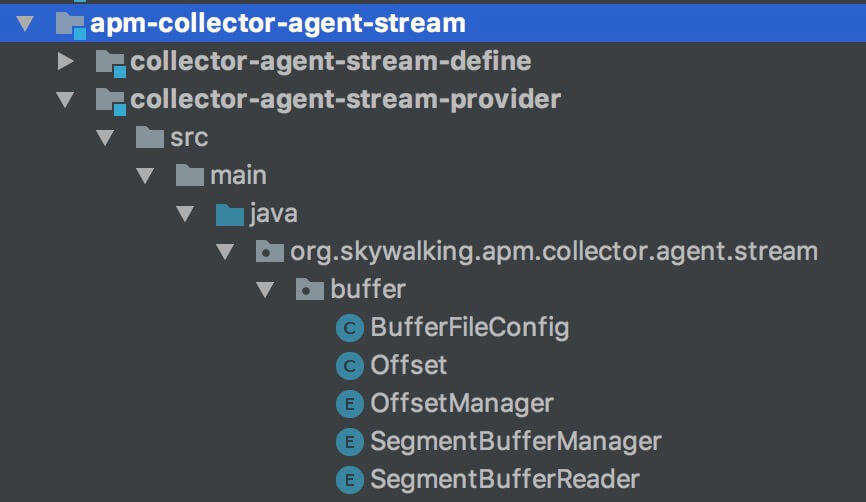
Task: Click the blue java source folder icon
Action: (x=230, y=215)
